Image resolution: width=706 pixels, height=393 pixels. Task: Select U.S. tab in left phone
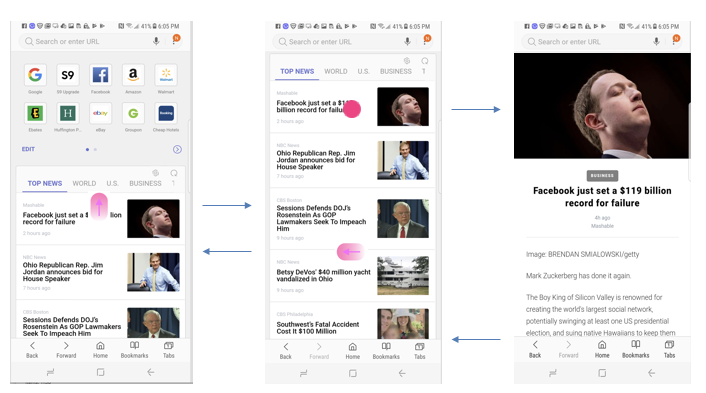click(113, 183)
